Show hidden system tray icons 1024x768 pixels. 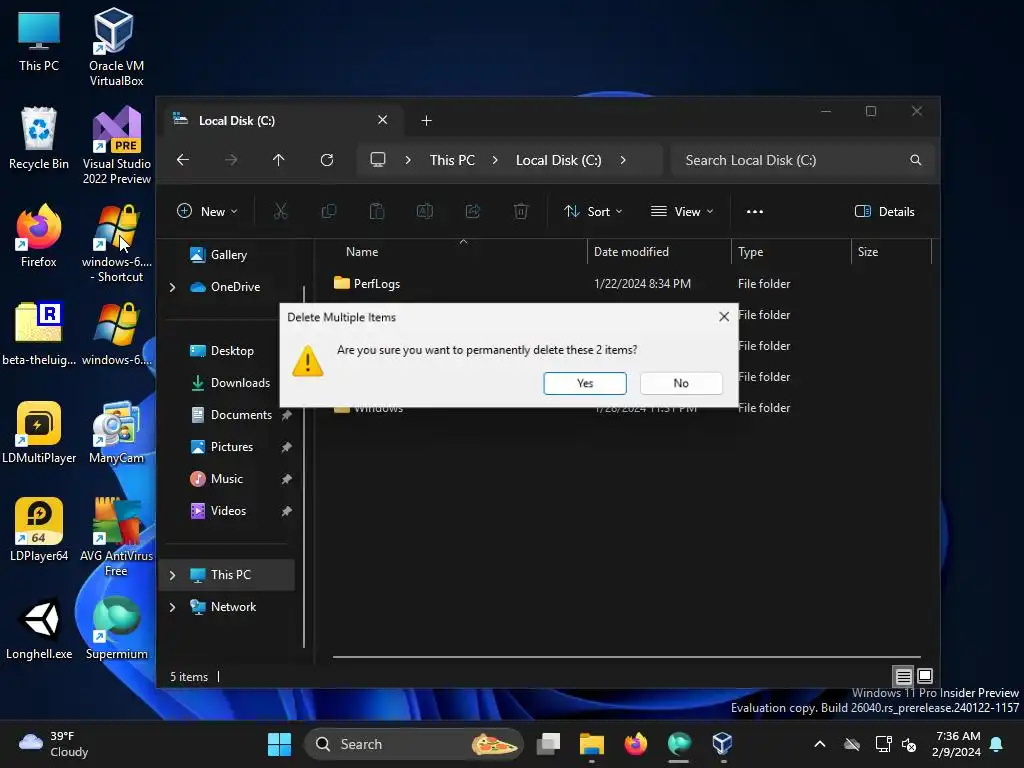point(820,744)
